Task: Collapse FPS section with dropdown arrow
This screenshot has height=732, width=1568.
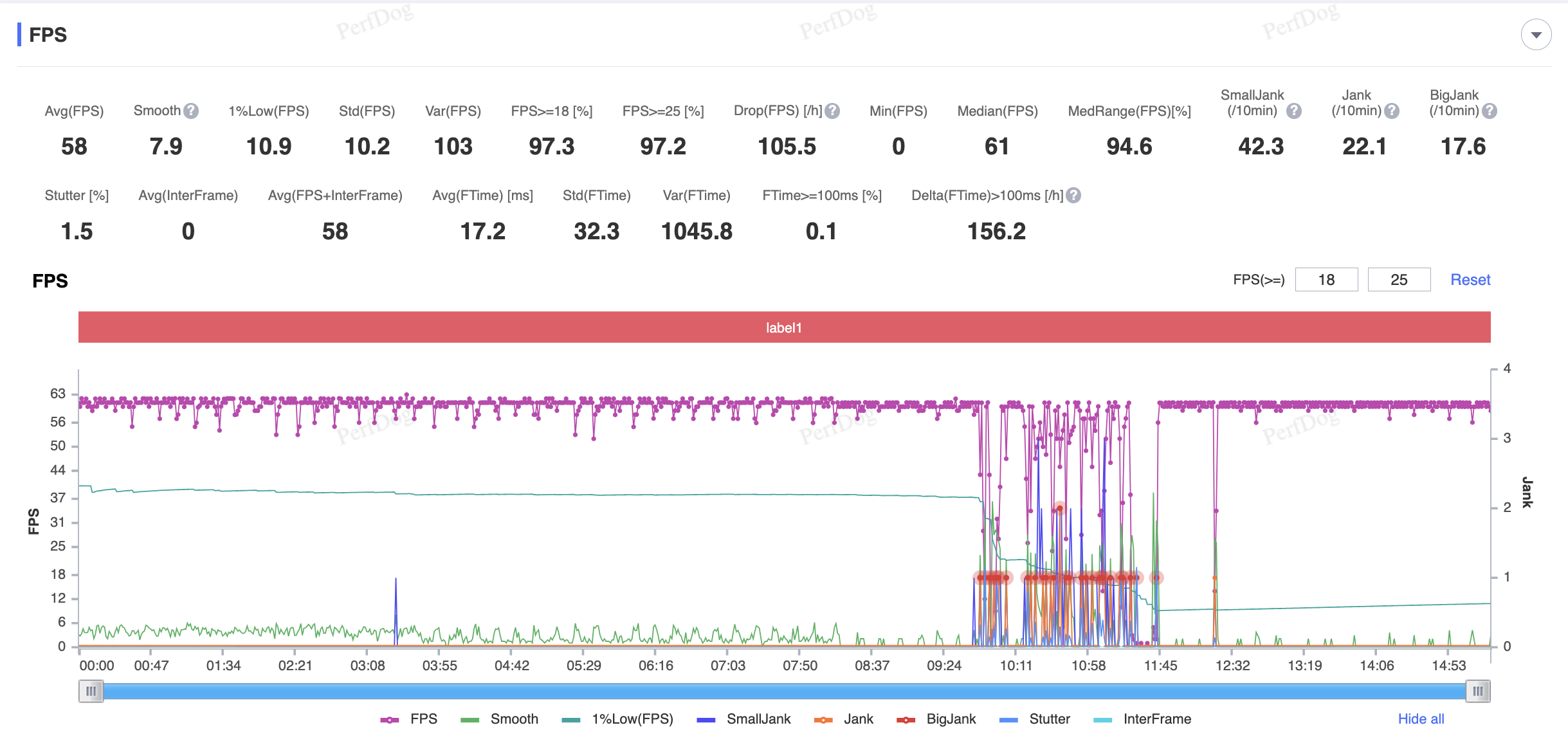Action: pos(1536,35)
